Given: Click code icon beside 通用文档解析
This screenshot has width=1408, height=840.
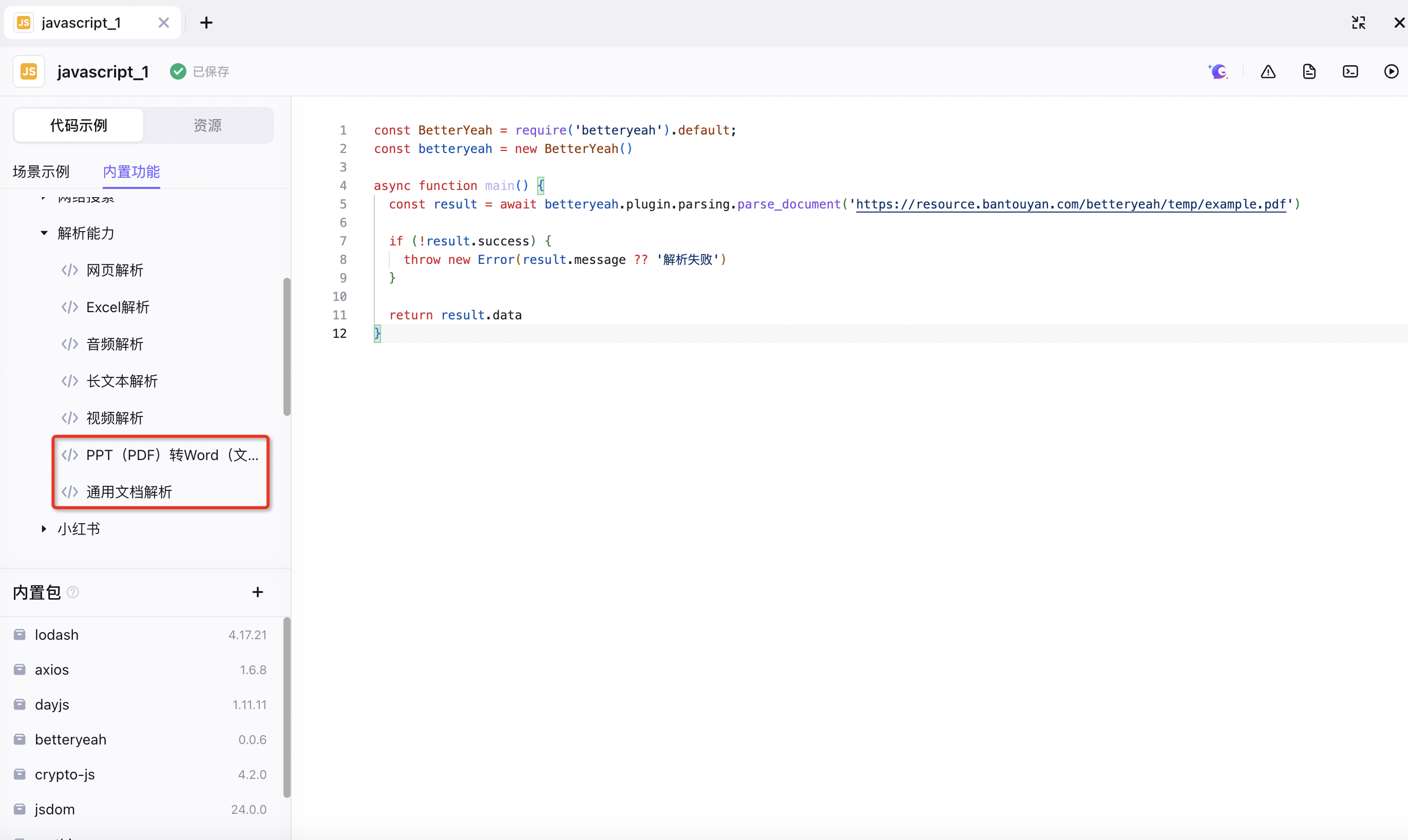Looking at the screenshot, I should [x=70, y=492].
